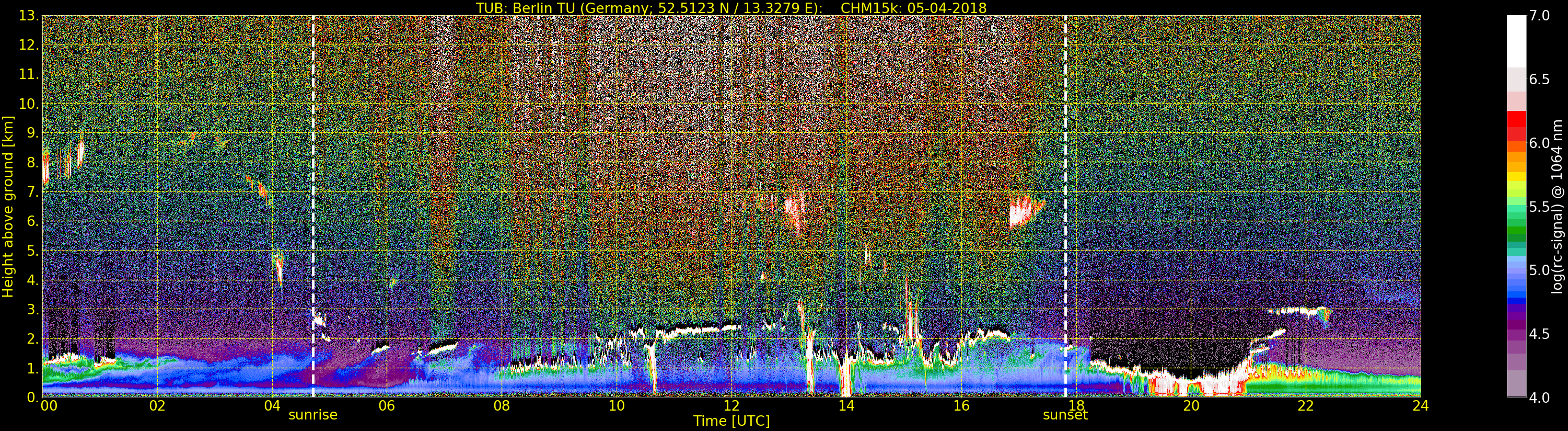
Task: Click the height axis tick '1.'
Action: [32, 368]
